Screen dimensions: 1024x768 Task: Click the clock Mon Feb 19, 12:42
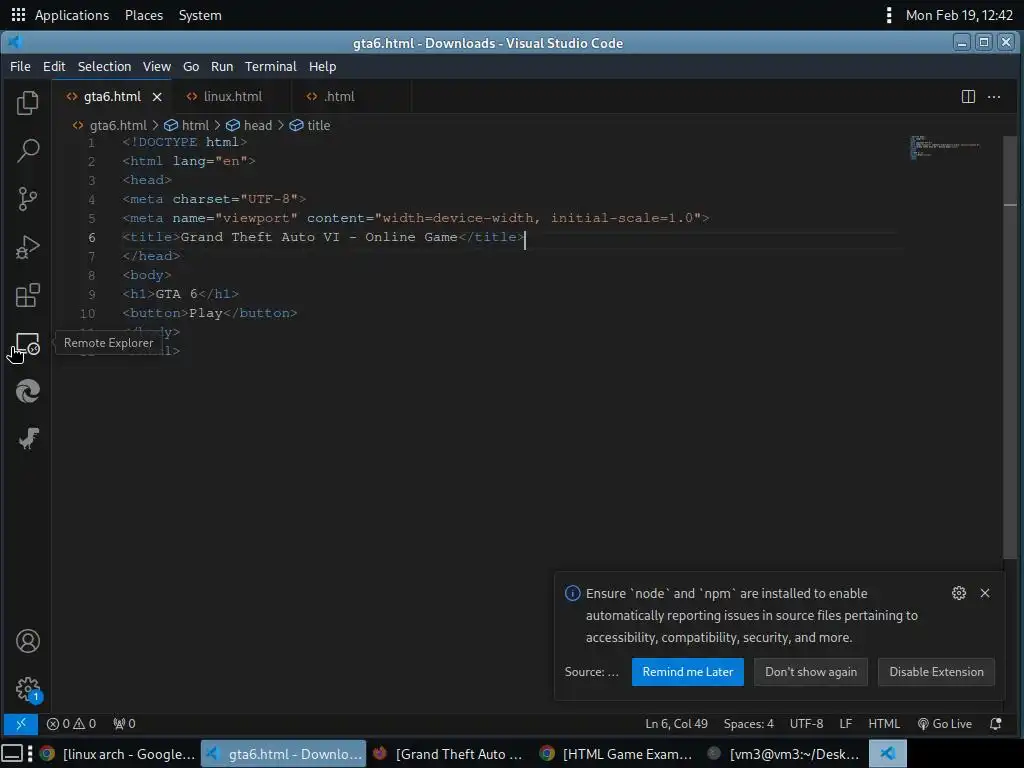click(x=959, y=15)
